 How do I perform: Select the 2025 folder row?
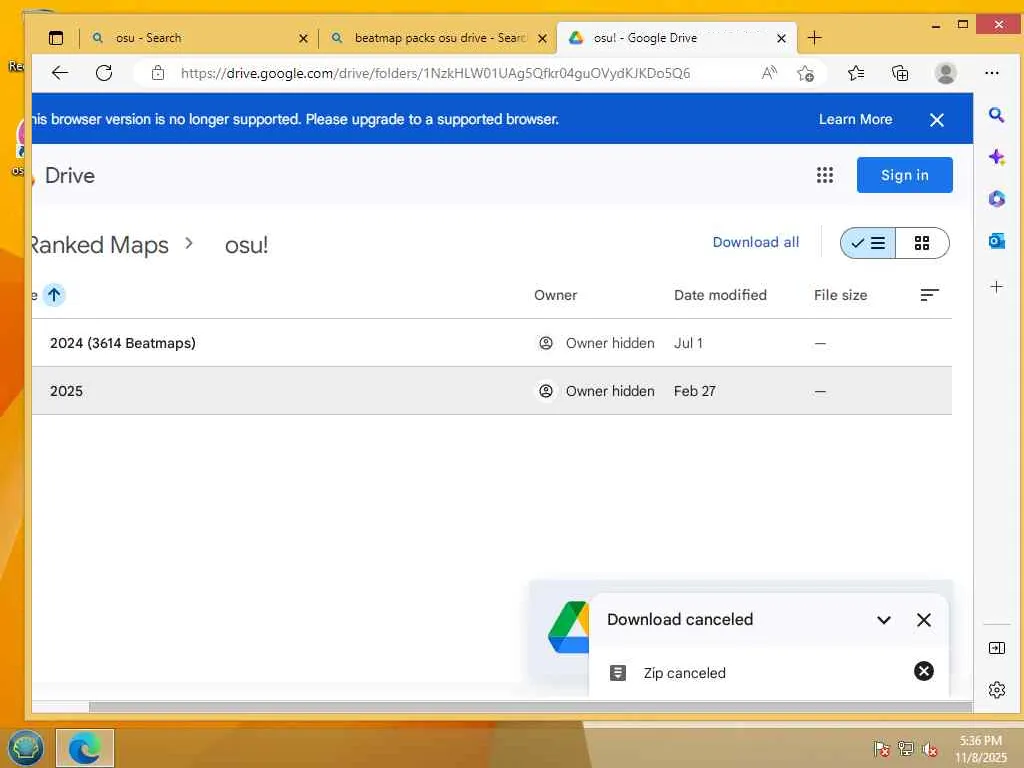[x=492, y=391]
